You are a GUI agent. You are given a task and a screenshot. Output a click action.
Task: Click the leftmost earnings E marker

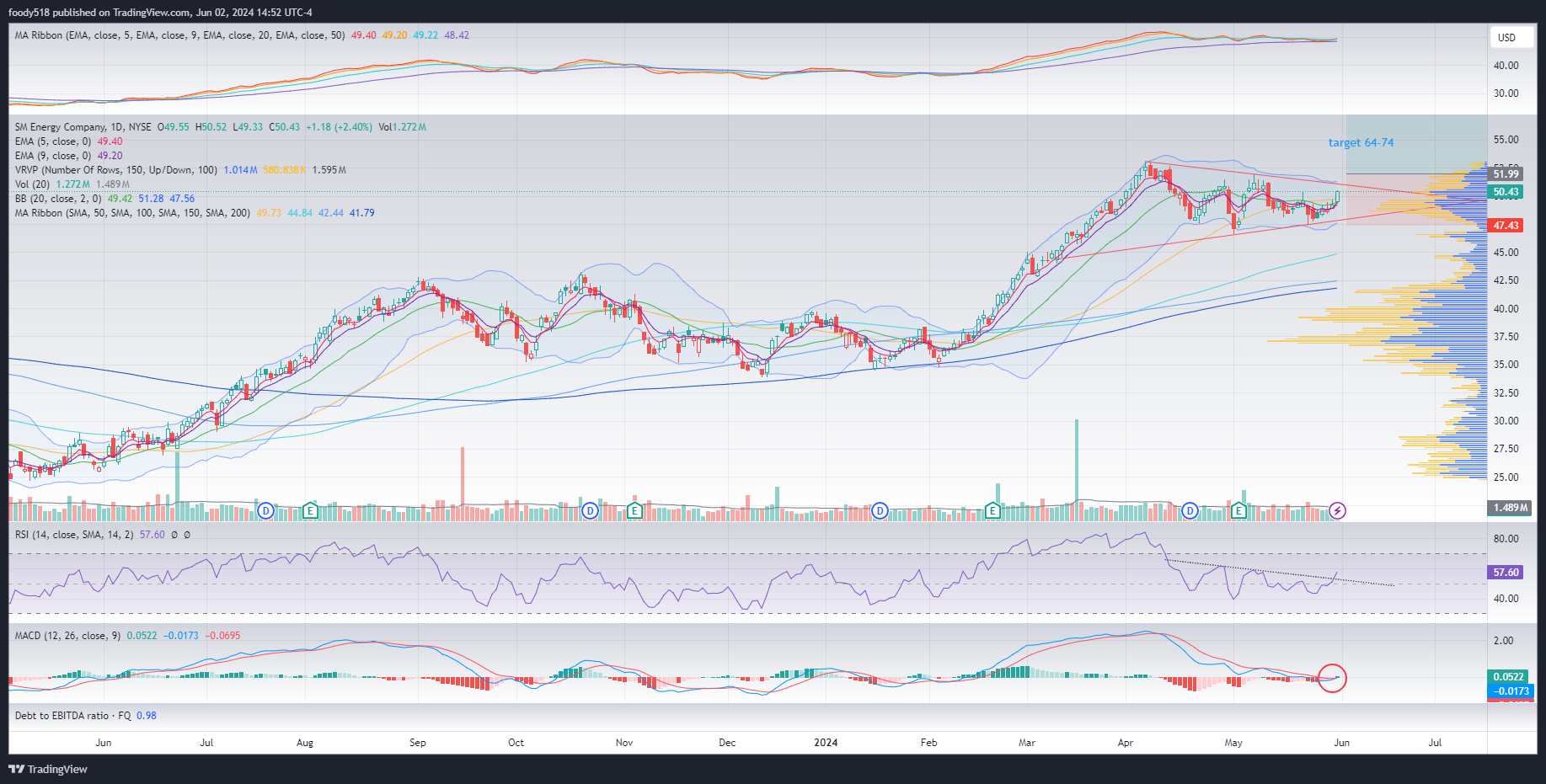point(310,510)
